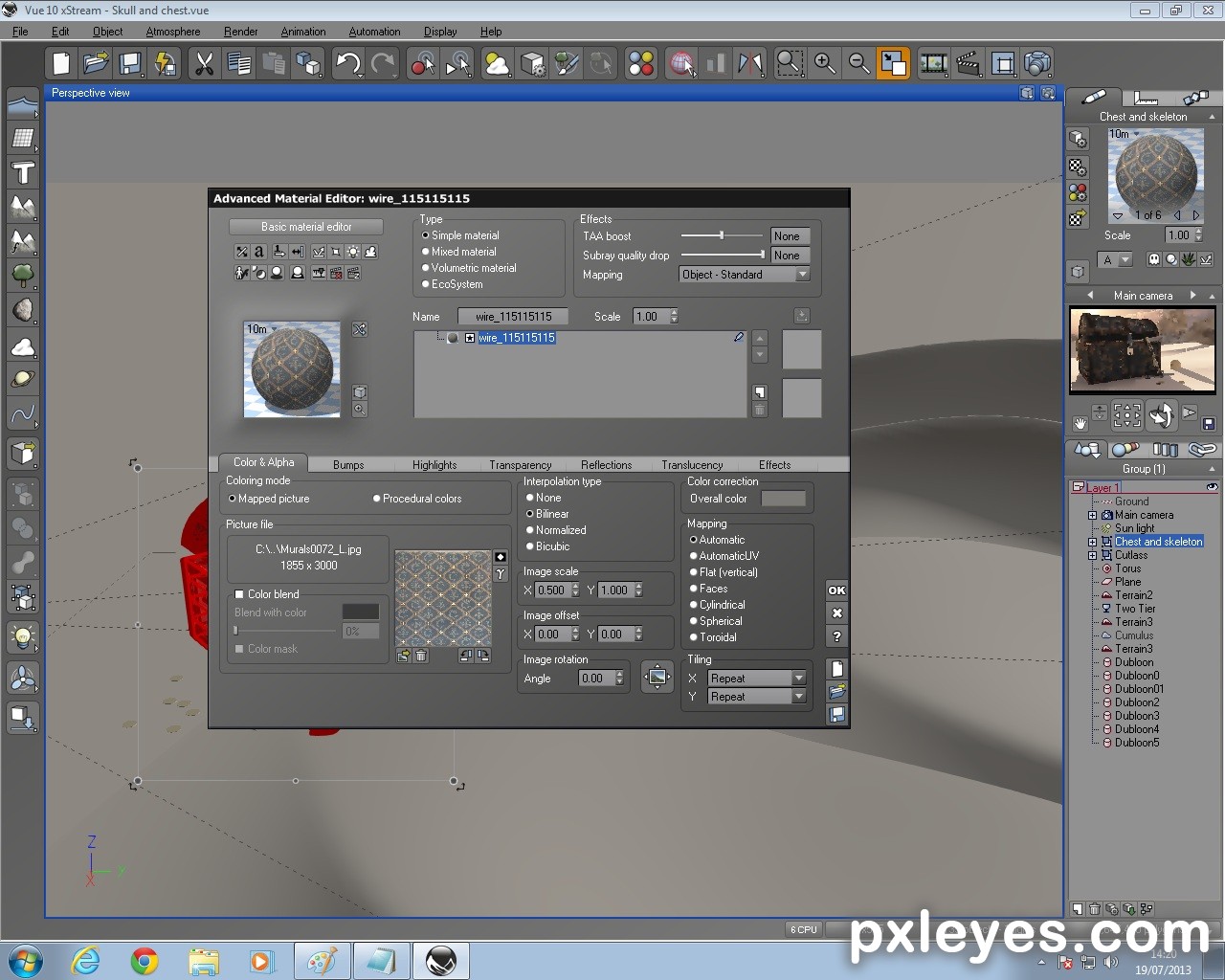Expand the wire_115115115 material tree node
Screen dimensions: 1225x980
(x=470, y=338)
